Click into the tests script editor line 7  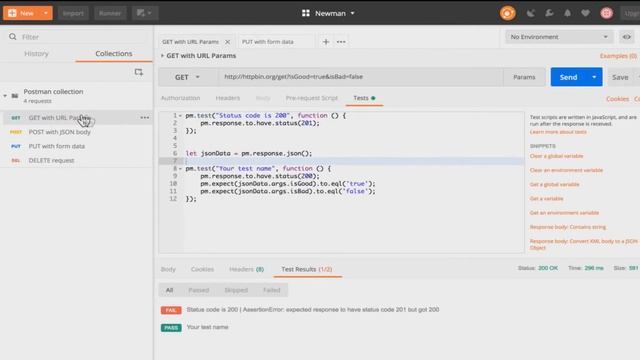point(353,161)
